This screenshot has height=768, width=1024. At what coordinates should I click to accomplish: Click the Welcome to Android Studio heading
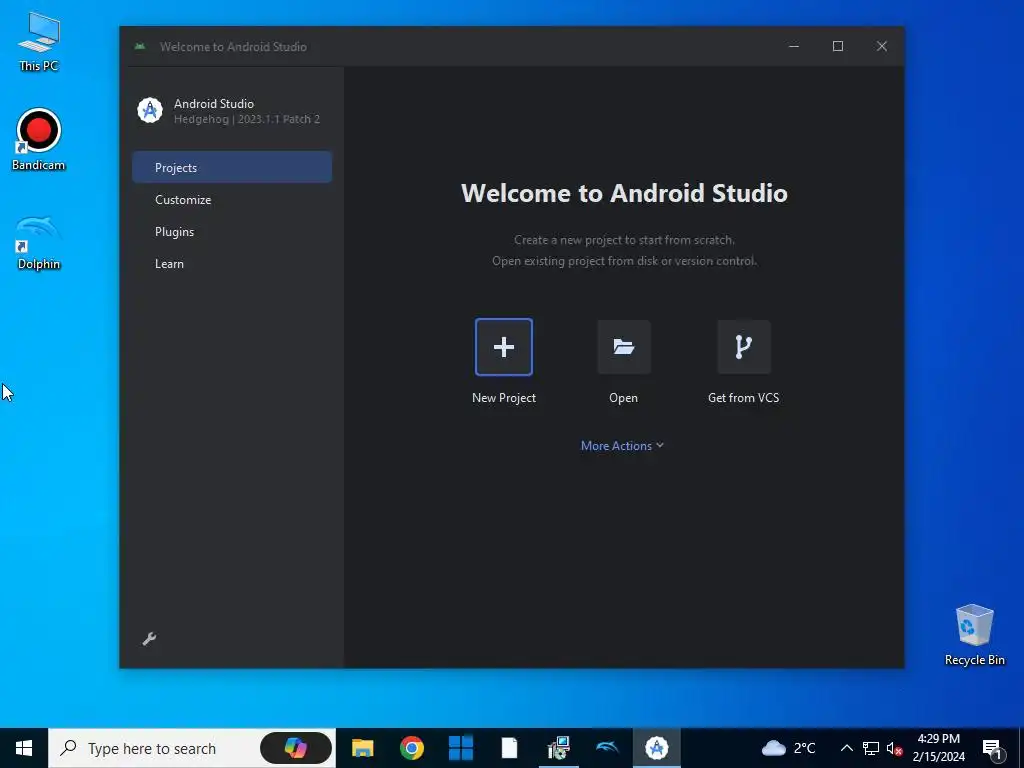(624, 193)
